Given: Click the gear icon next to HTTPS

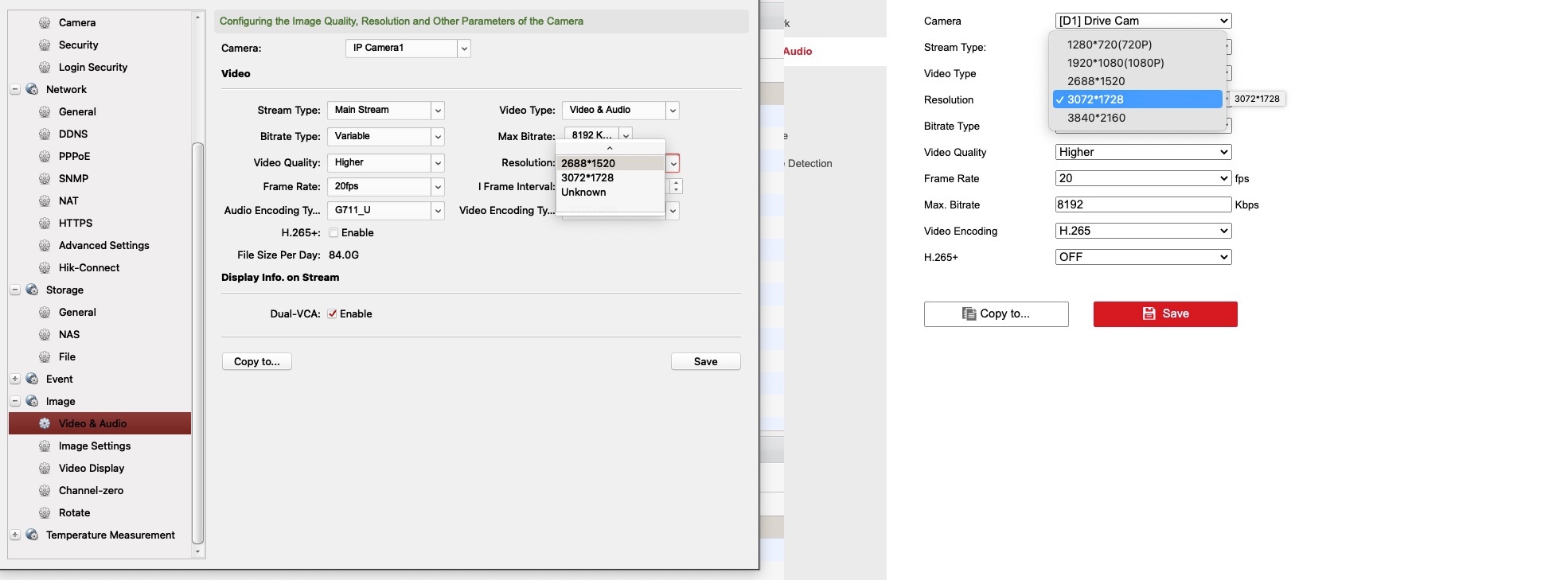Looking at the screenshot, I should pos(45,224).
